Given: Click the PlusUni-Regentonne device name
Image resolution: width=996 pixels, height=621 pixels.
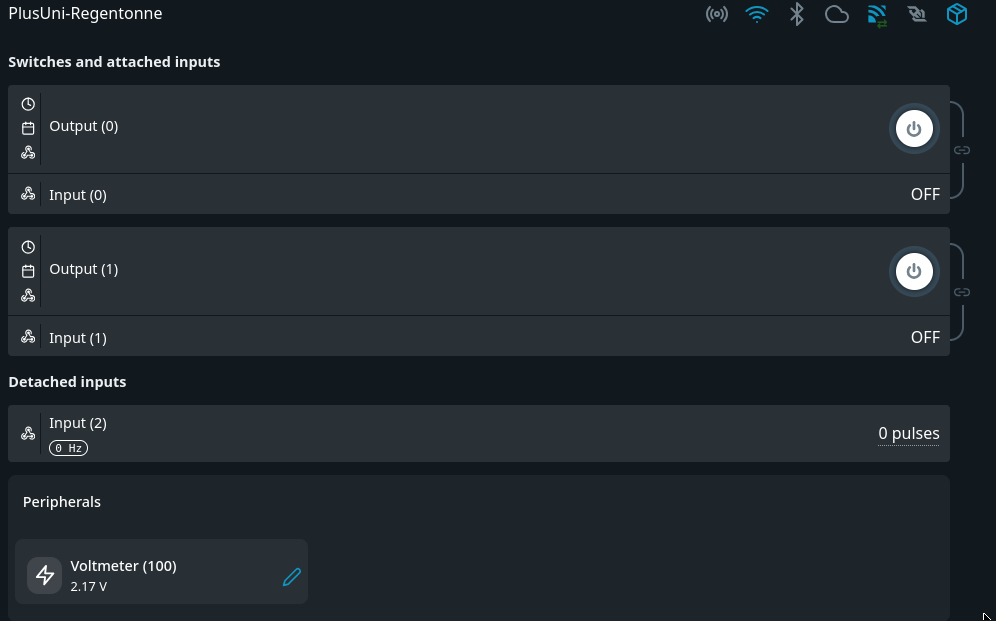Looking at the screenshot, I should pyautogui.click(x=85, y=14).
